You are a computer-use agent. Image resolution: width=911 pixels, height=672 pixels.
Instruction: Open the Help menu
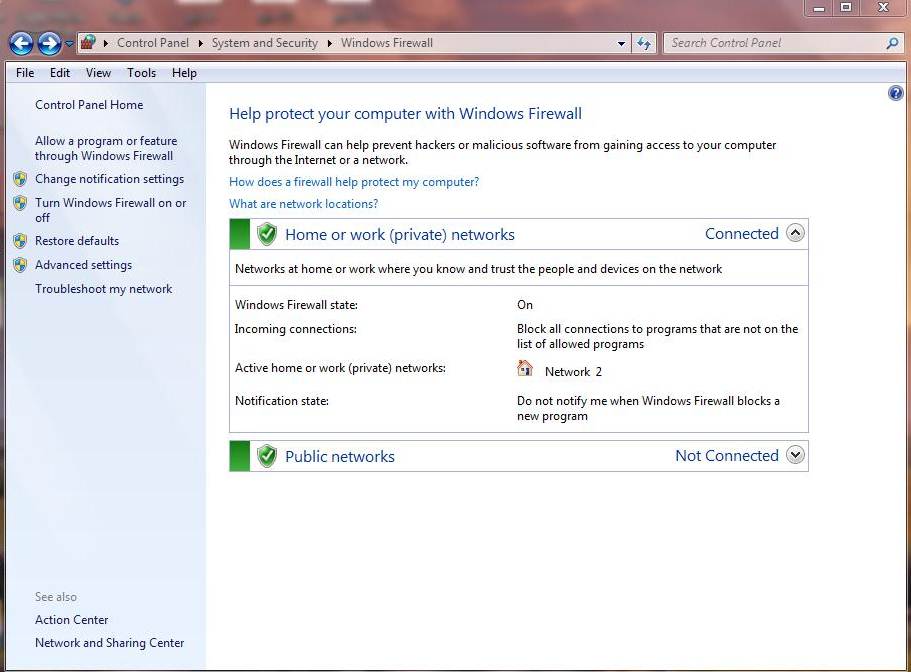tap(184, 73)
